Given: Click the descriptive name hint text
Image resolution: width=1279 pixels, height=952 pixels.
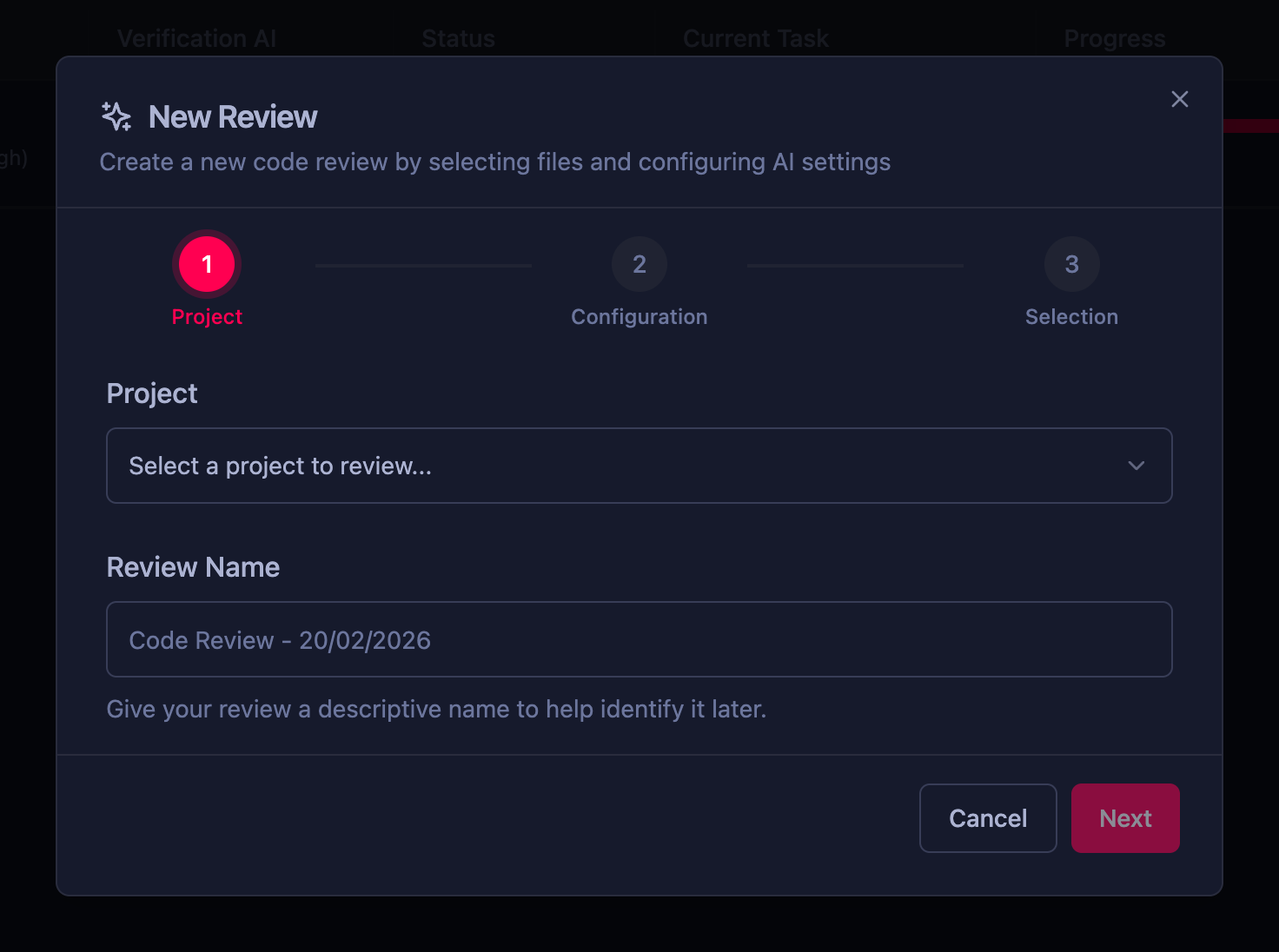Looking at the screenshot, I should point(436,709).
